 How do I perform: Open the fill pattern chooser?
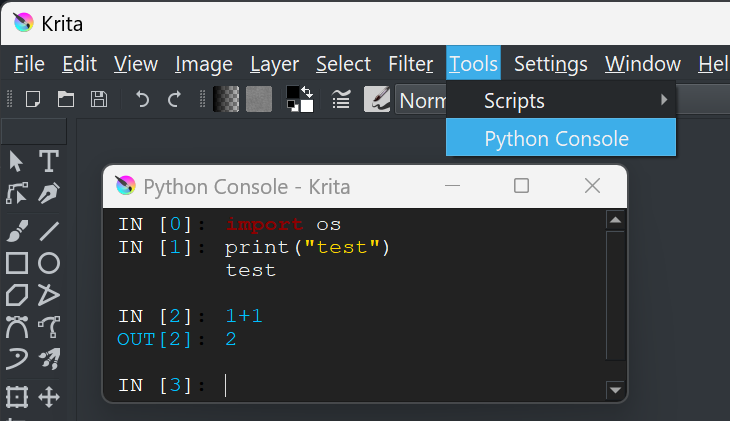pos(259,99)
